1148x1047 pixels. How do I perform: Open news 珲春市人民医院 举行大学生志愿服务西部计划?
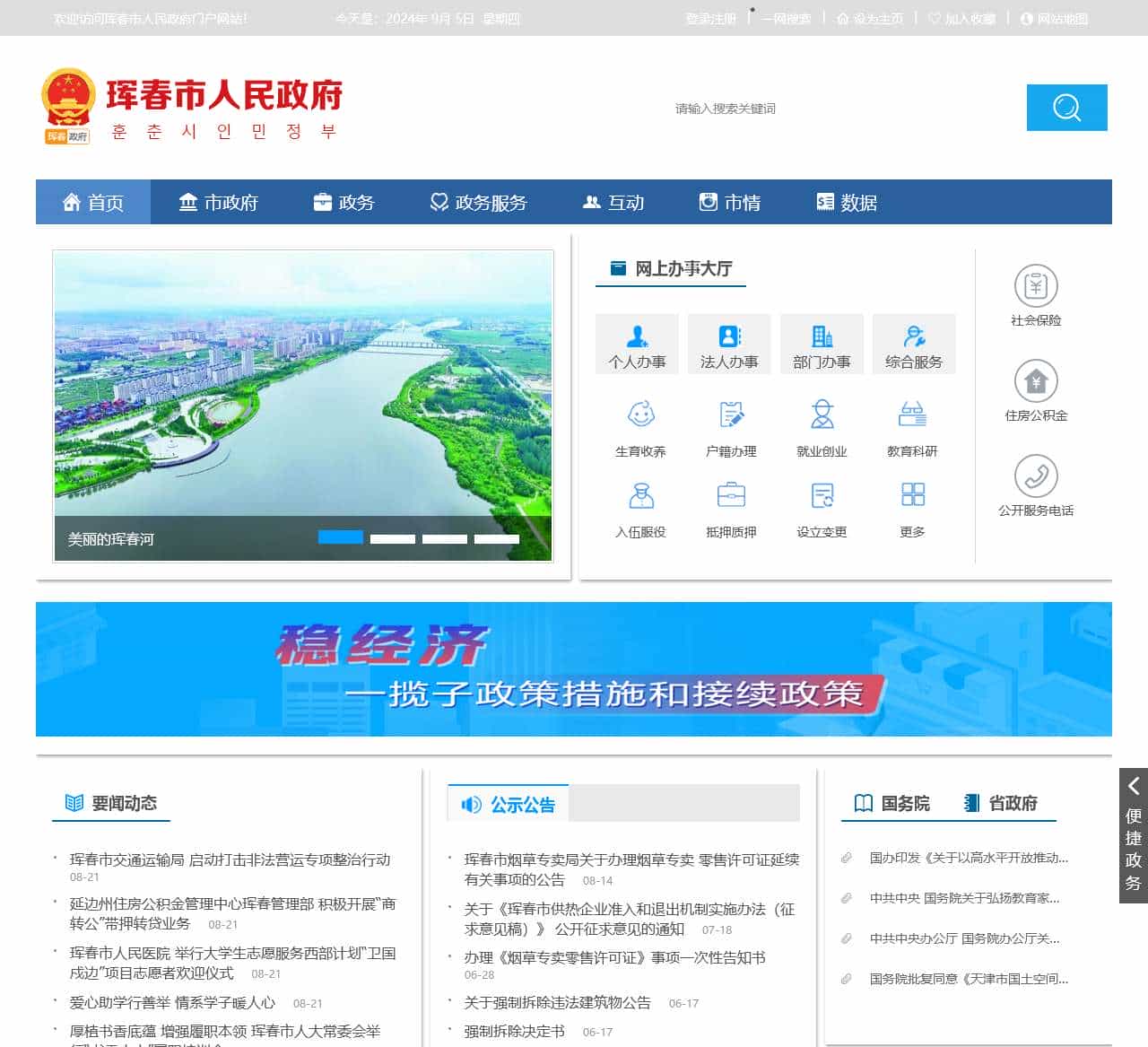pyautogui.click(x=232, y=963)
